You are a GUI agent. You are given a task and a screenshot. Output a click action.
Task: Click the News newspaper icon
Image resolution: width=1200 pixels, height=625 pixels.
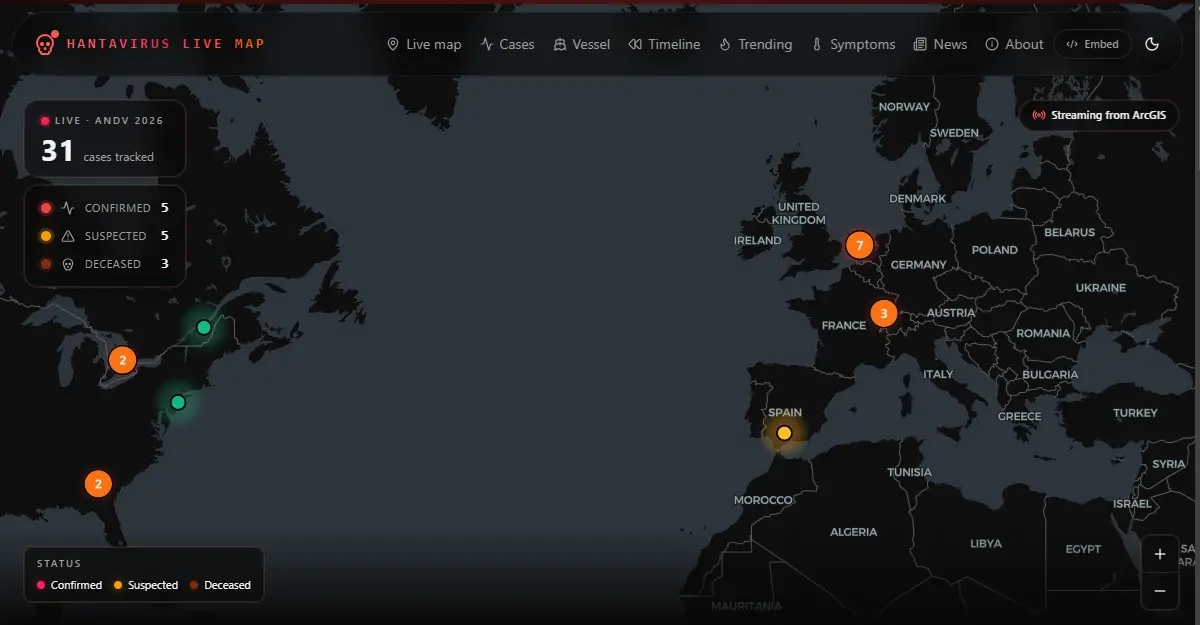pyautogui.click(x=919, y=44)
